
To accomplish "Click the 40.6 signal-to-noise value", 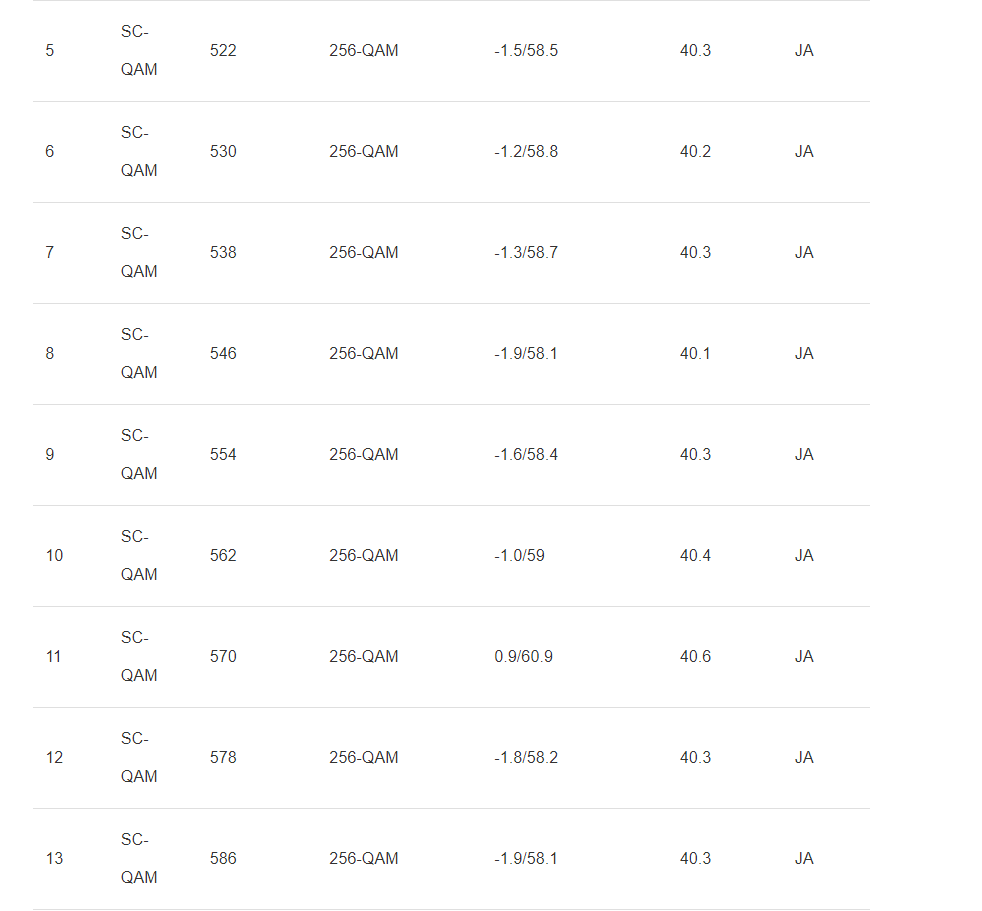I will click(695, 657).
